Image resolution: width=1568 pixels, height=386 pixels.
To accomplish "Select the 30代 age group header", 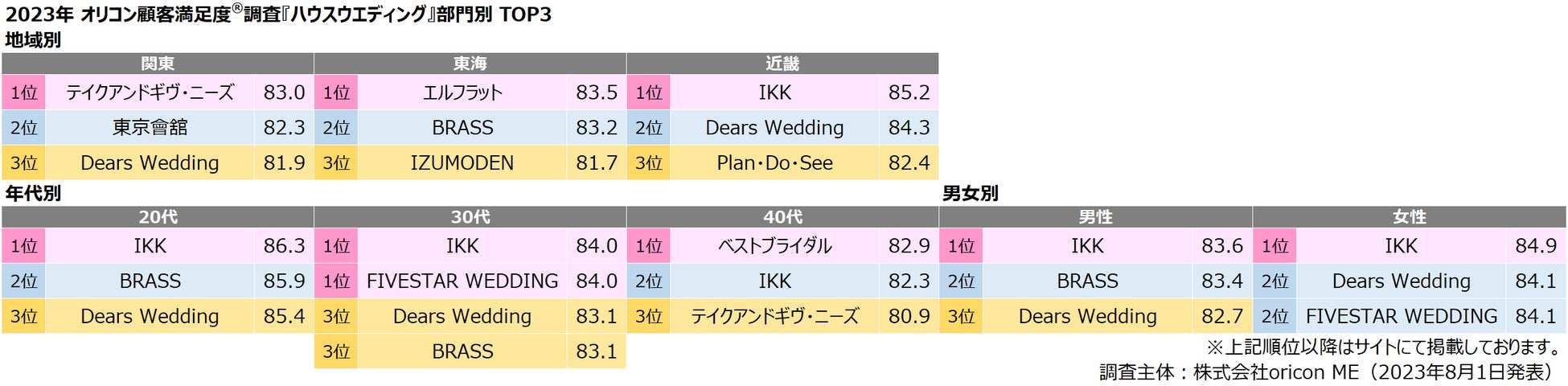I will [x=470, y=217].
